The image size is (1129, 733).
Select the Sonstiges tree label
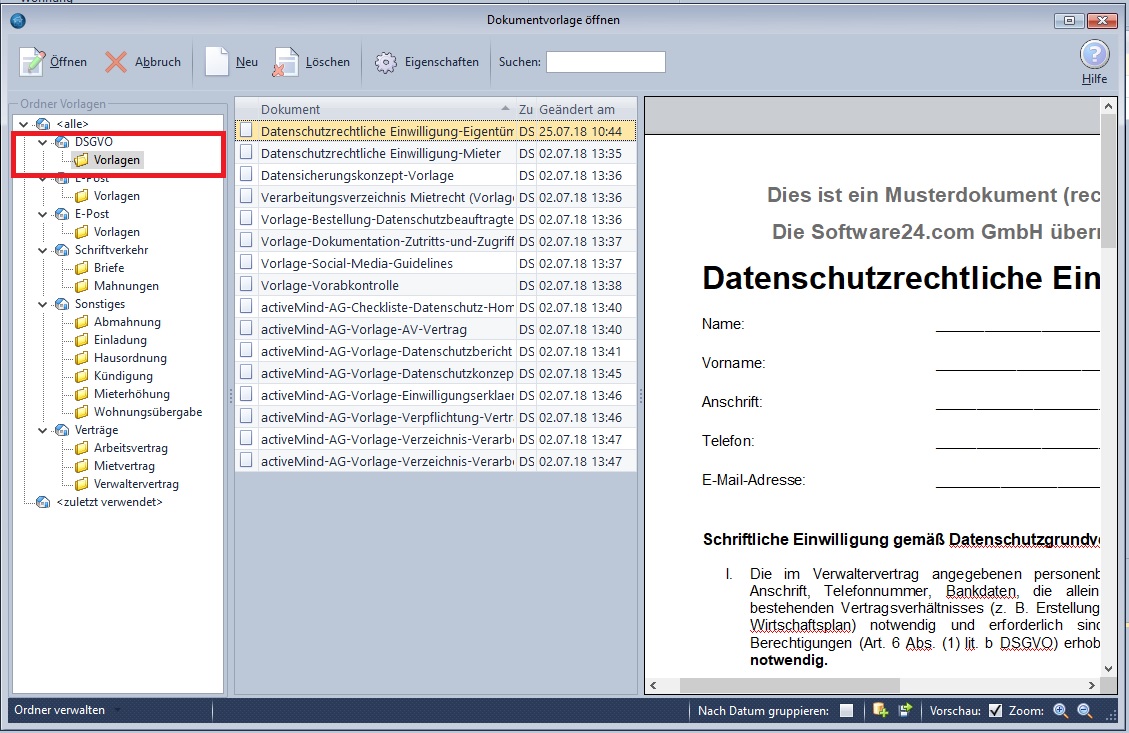[100, 304]
